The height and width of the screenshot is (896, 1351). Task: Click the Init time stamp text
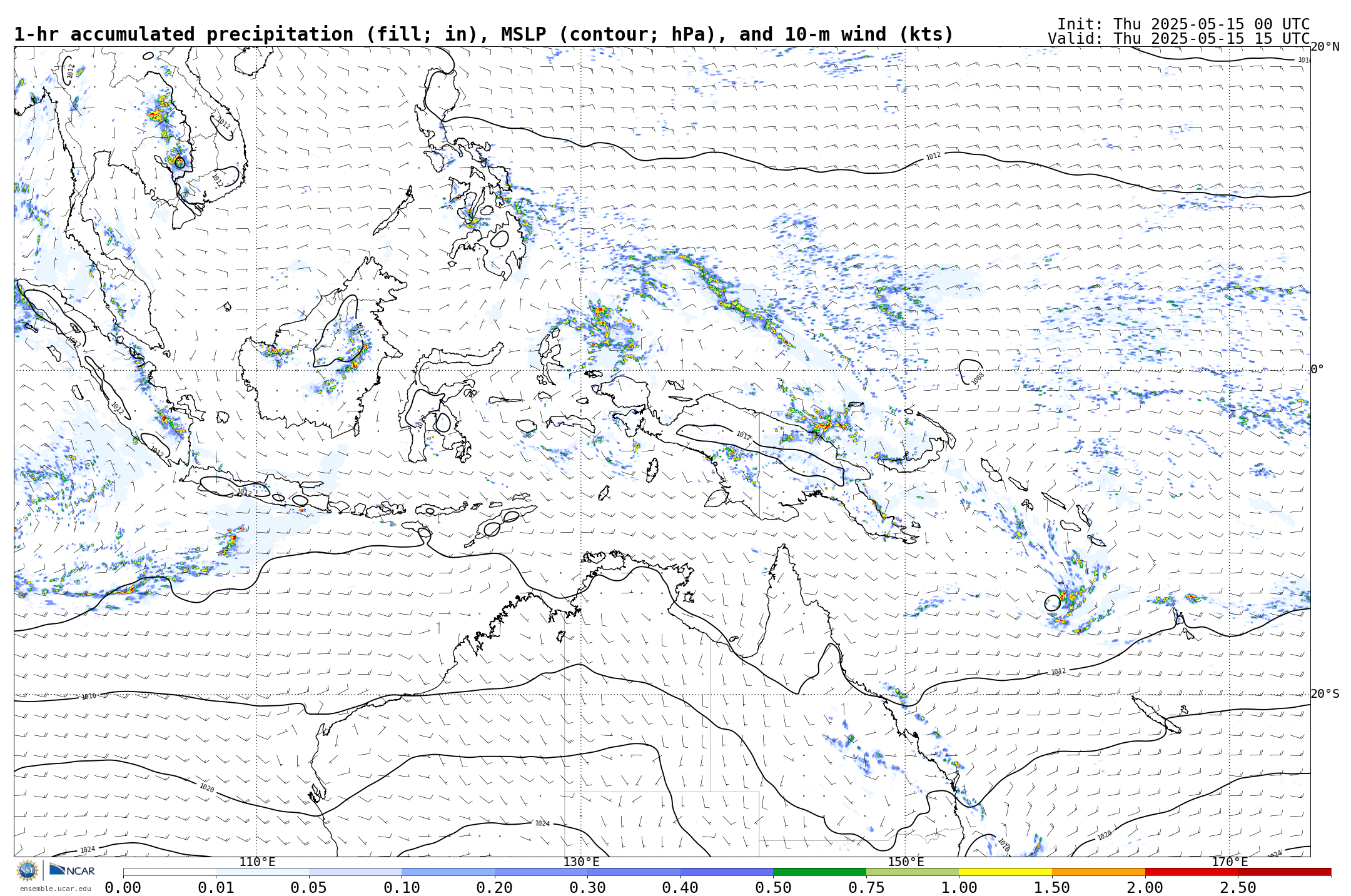pyautogui.click(x=1183, y=24)
